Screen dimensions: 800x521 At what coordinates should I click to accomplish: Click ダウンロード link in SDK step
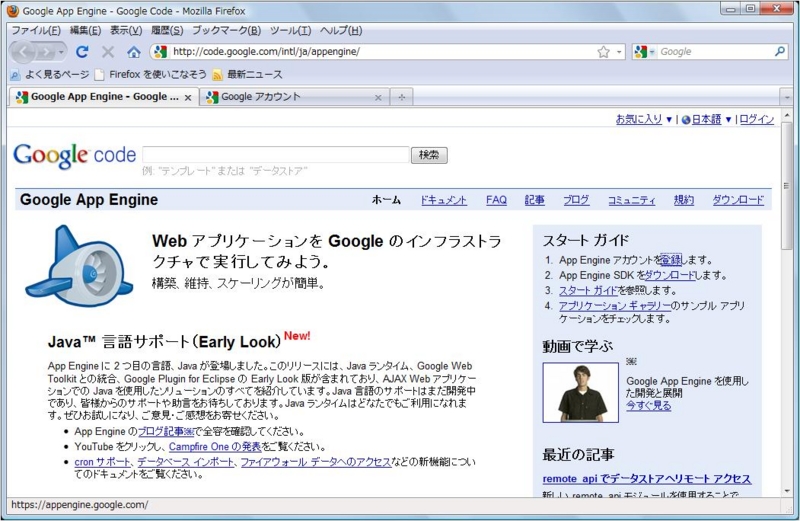[x=670, y=276]
